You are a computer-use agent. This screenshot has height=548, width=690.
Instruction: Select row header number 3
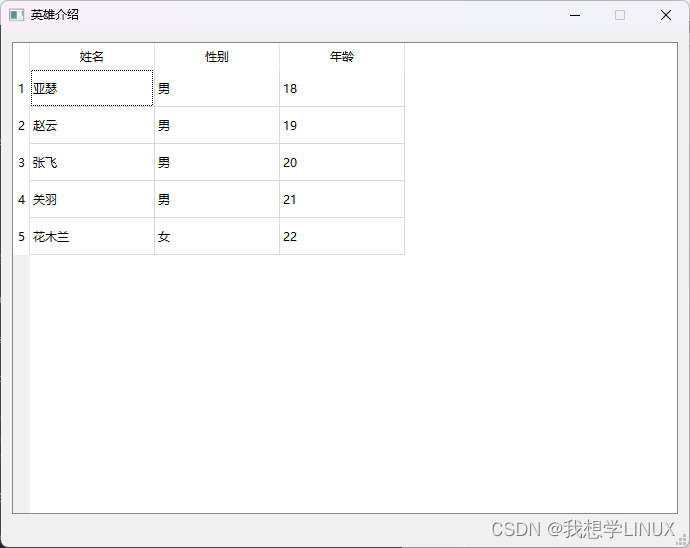[x=21, y=162]
